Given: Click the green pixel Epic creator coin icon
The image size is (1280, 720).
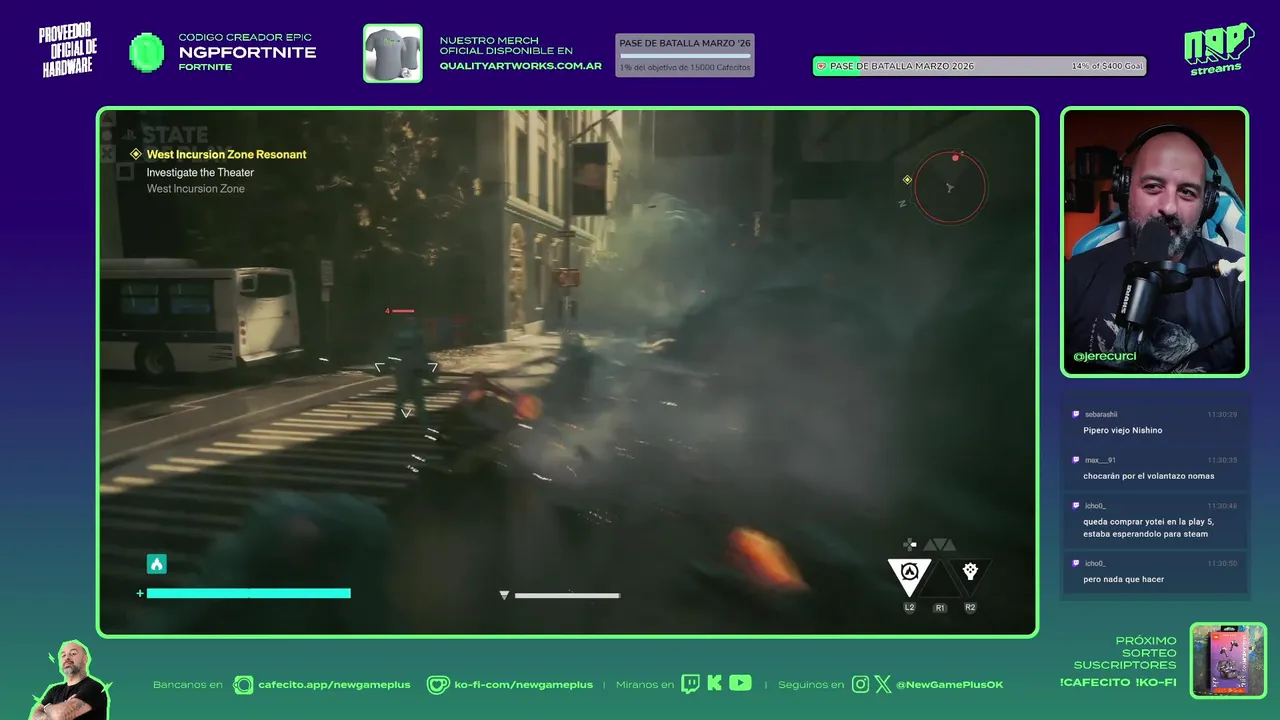Looking at the screenshot, I should click(x=147, y=52).
